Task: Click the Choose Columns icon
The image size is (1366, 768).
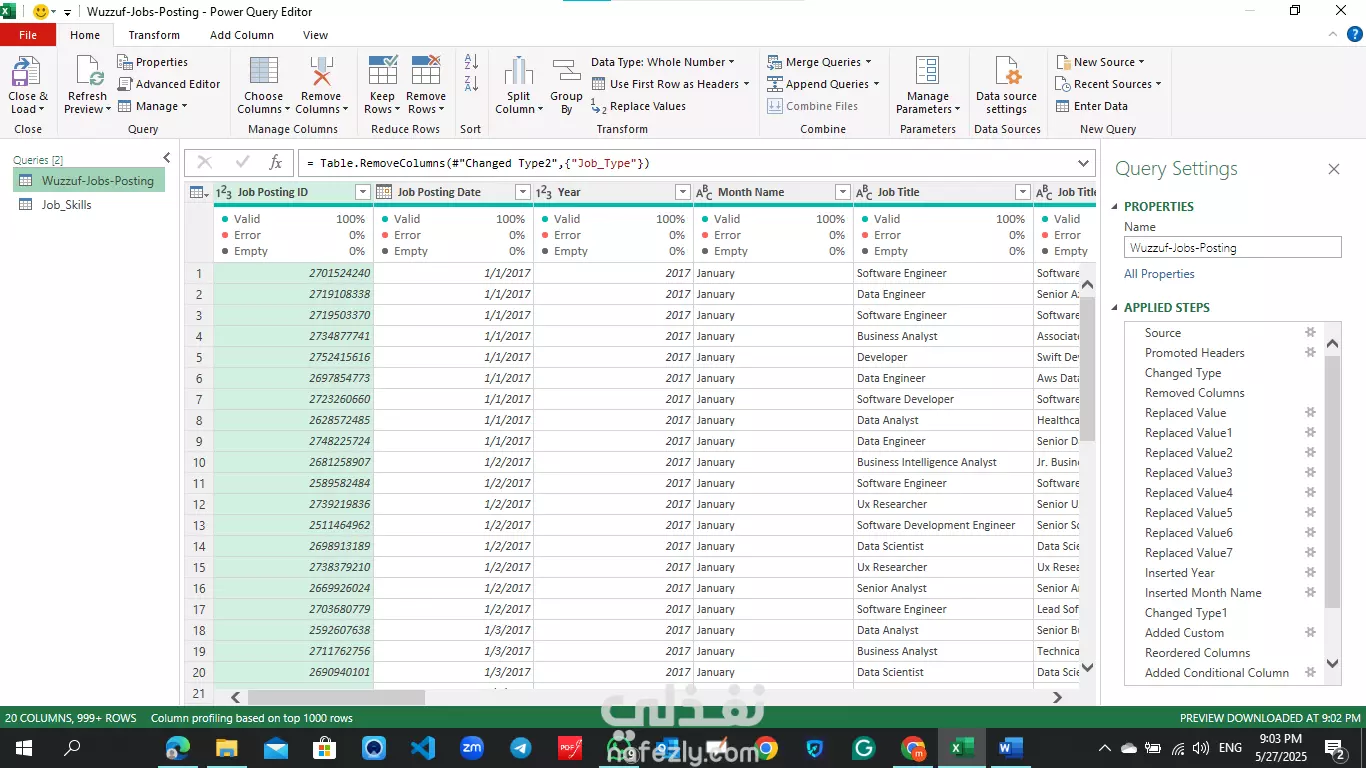Action: coord(264,72)
